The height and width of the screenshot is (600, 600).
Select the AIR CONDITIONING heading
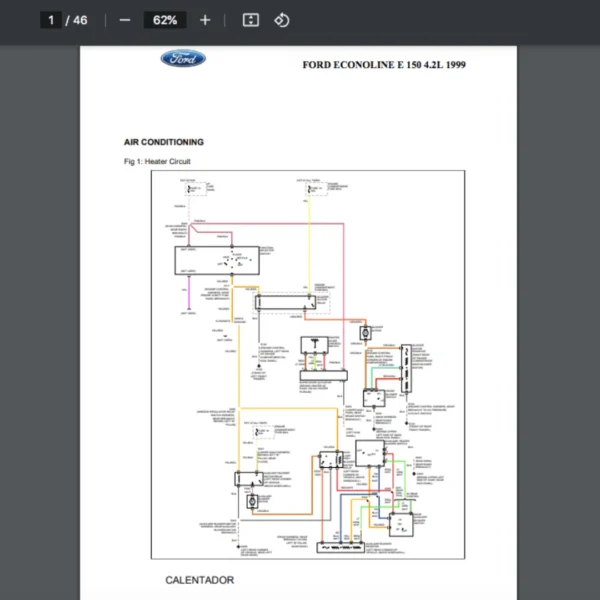click(x=164, y=142)
